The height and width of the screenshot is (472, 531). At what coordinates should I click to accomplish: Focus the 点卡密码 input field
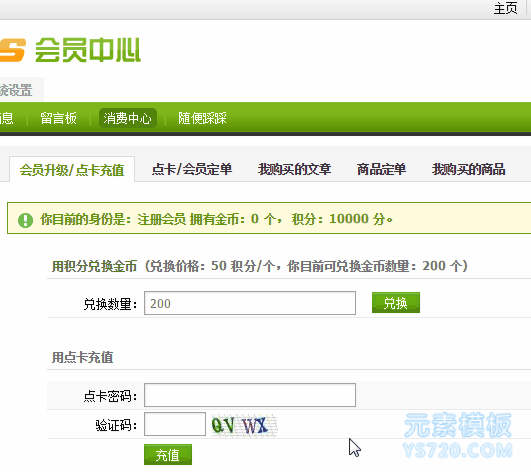pyautogui.click(x=250, y=395)
